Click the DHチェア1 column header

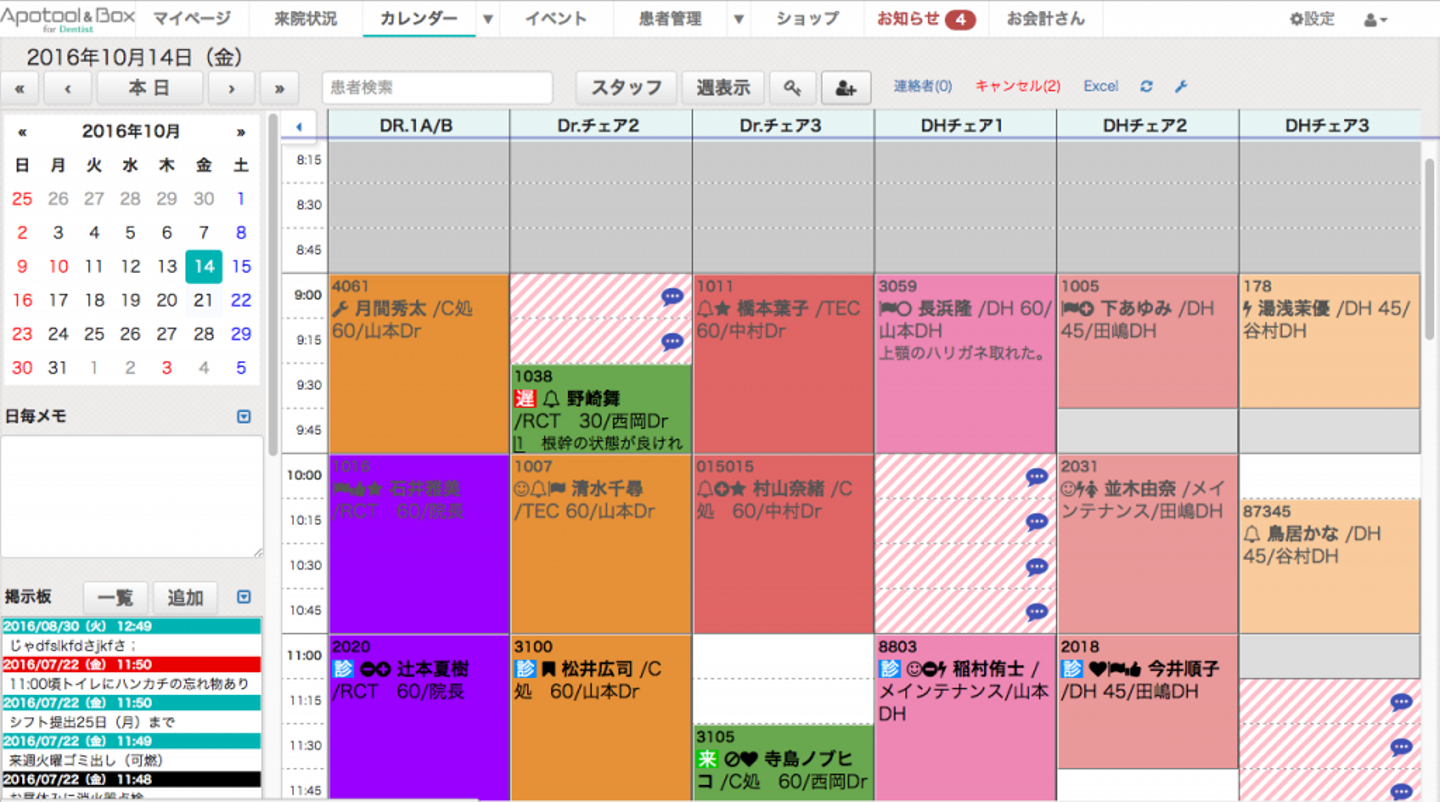click(x=965, y=126)
